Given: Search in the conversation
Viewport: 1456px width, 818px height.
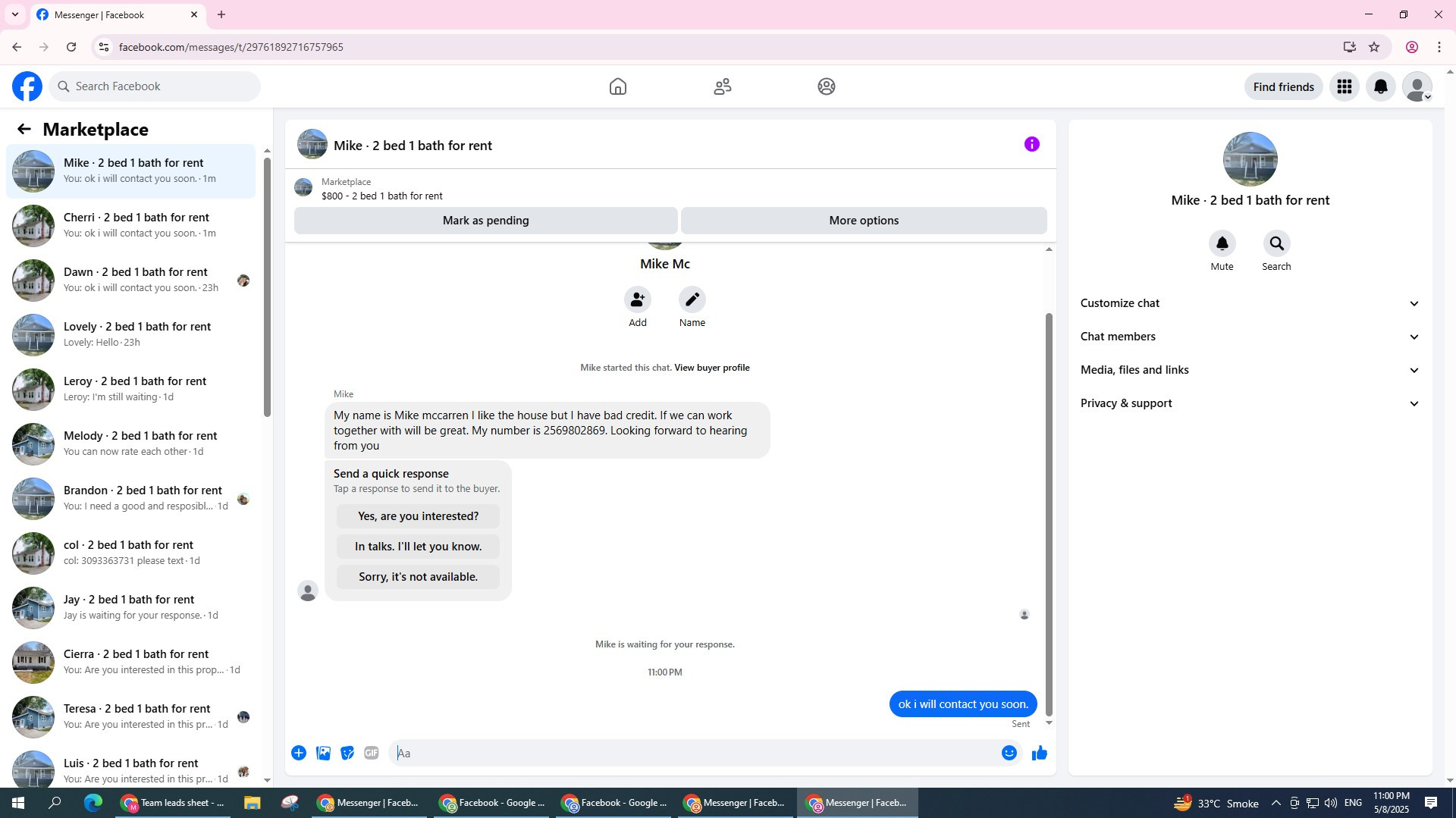Looking at the screenshot, I should pos(1277,243).
